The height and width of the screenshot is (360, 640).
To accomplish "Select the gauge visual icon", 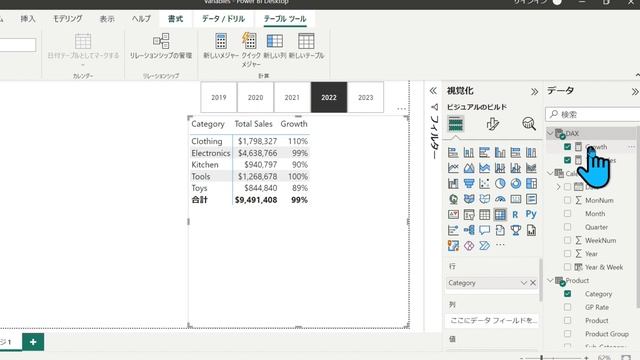I will click(500, 199).
